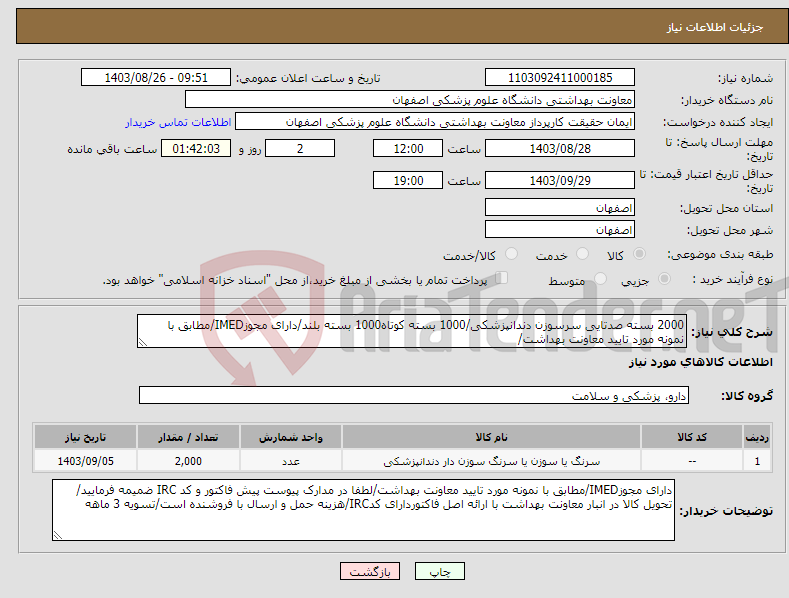The height and width of the screenshot is (598, 789).
Task: Click the general description text area
Action: coord(412,331)
